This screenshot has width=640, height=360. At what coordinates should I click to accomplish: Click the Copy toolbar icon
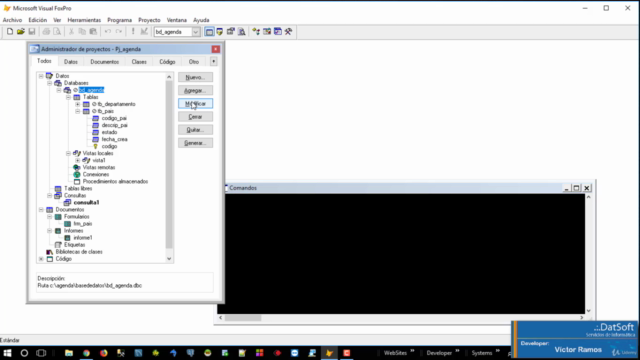click(82, 31)
